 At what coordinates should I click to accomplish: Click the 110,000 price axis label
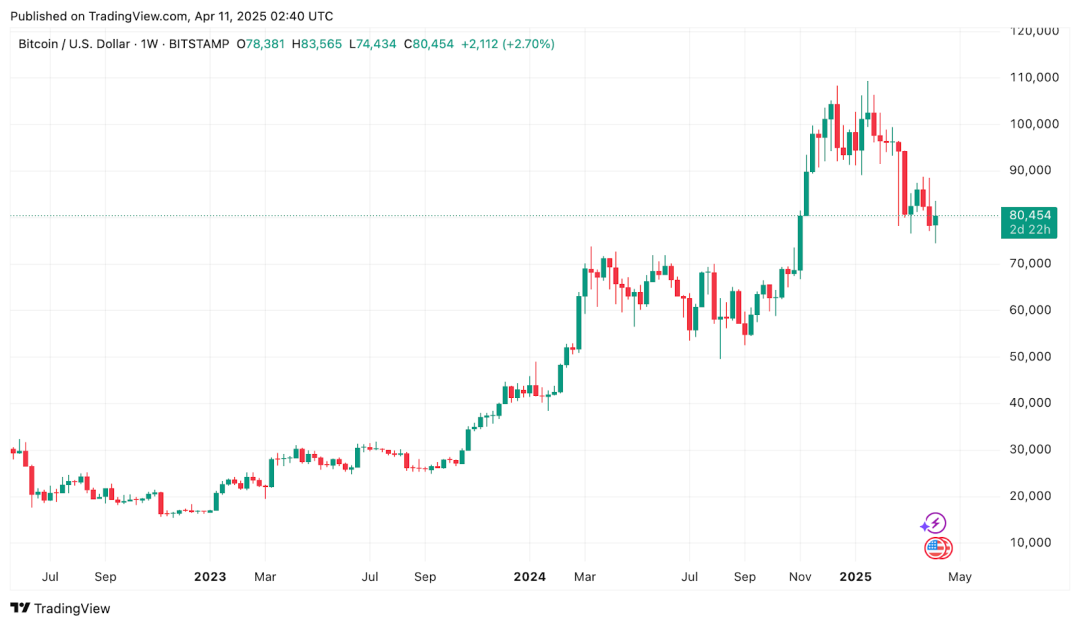(x=1034, y=77)
